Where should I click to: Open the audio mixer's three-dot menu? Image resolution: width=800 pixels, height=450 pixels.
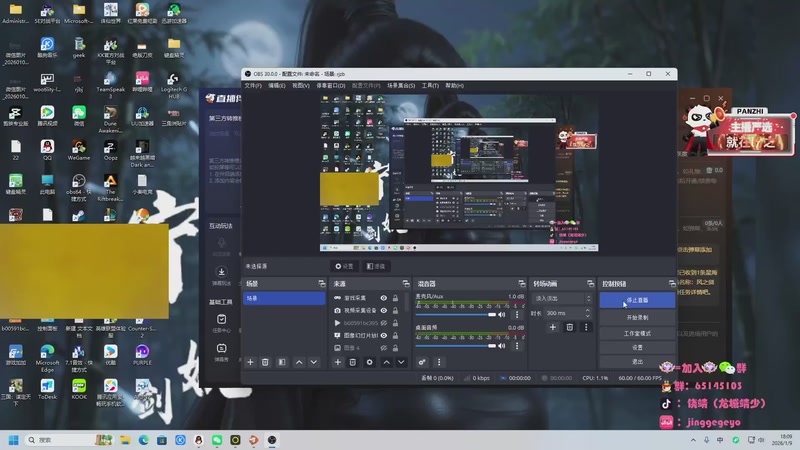click(439, 362)
